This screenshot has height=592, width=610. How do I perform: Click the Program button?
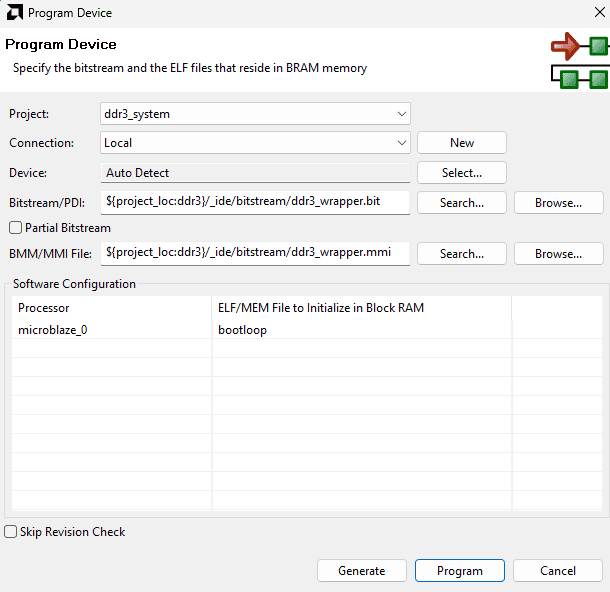(x=459, y=571)
